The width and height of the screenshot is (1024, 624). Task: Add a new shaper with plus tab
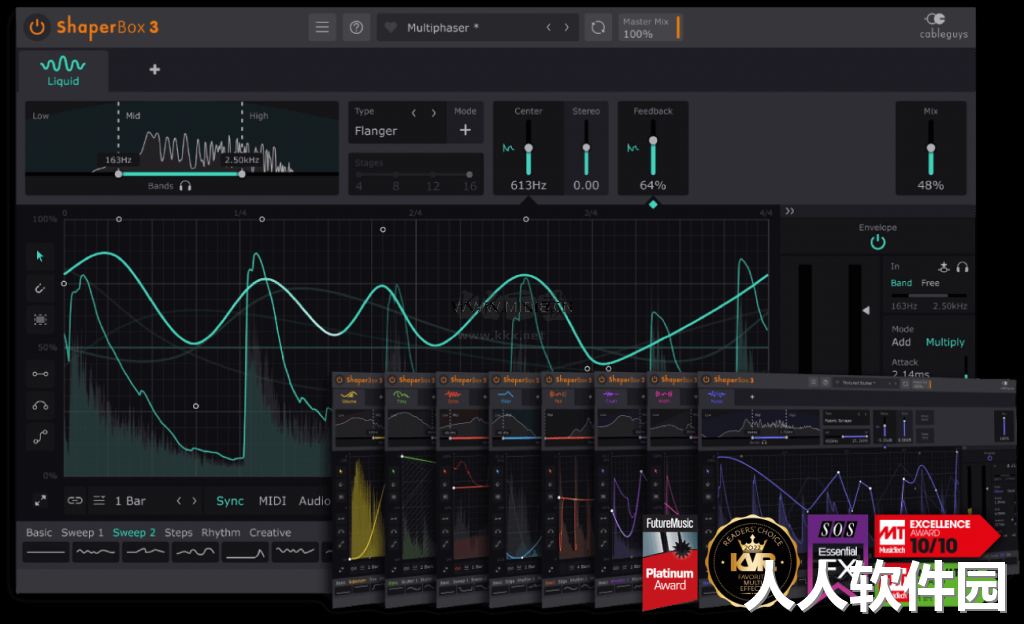point(155,69)
